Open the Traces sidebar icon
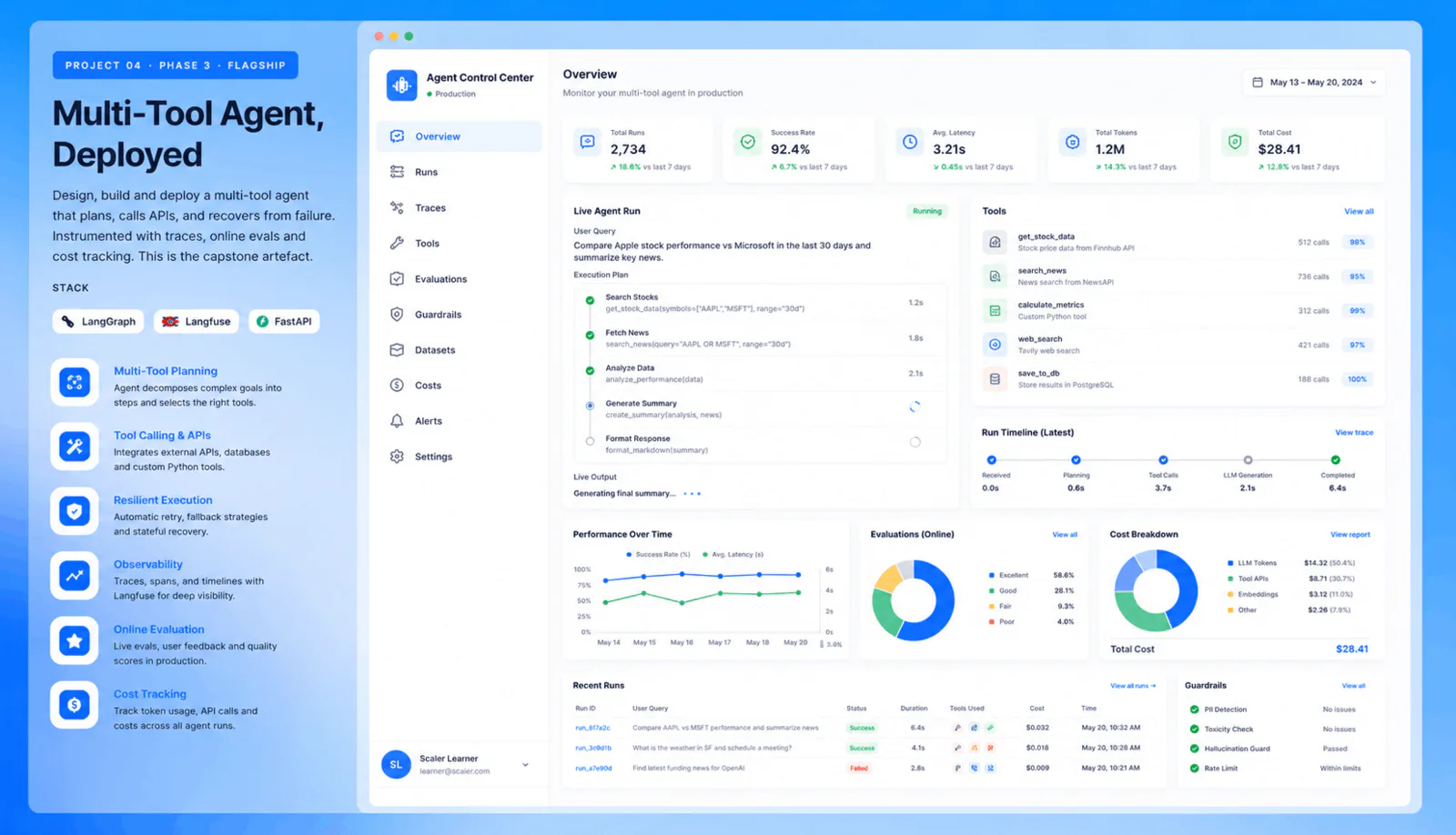 pyautogui.click(x=397, y=207)
